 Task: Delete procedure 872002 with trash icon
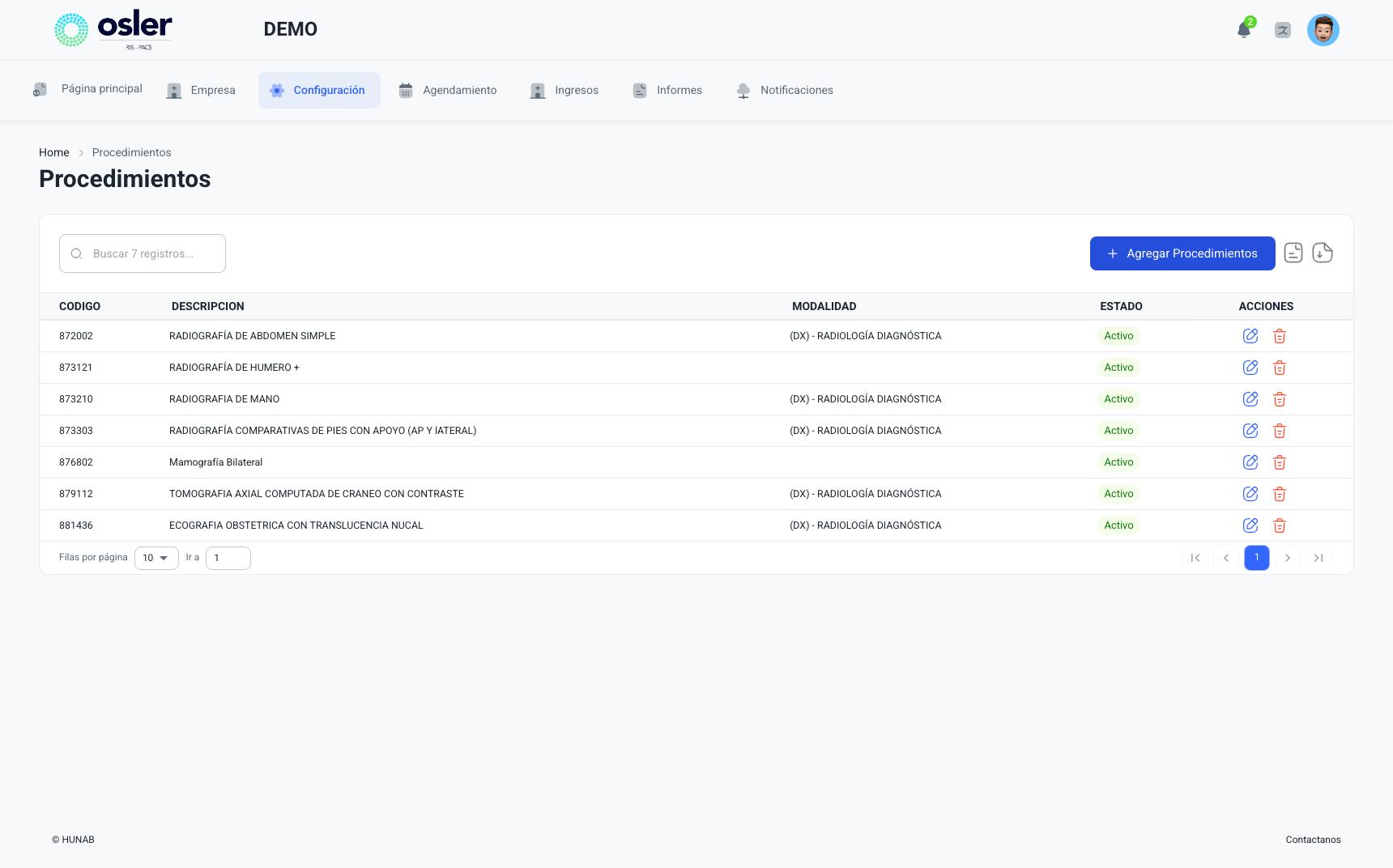(1280, 336)
